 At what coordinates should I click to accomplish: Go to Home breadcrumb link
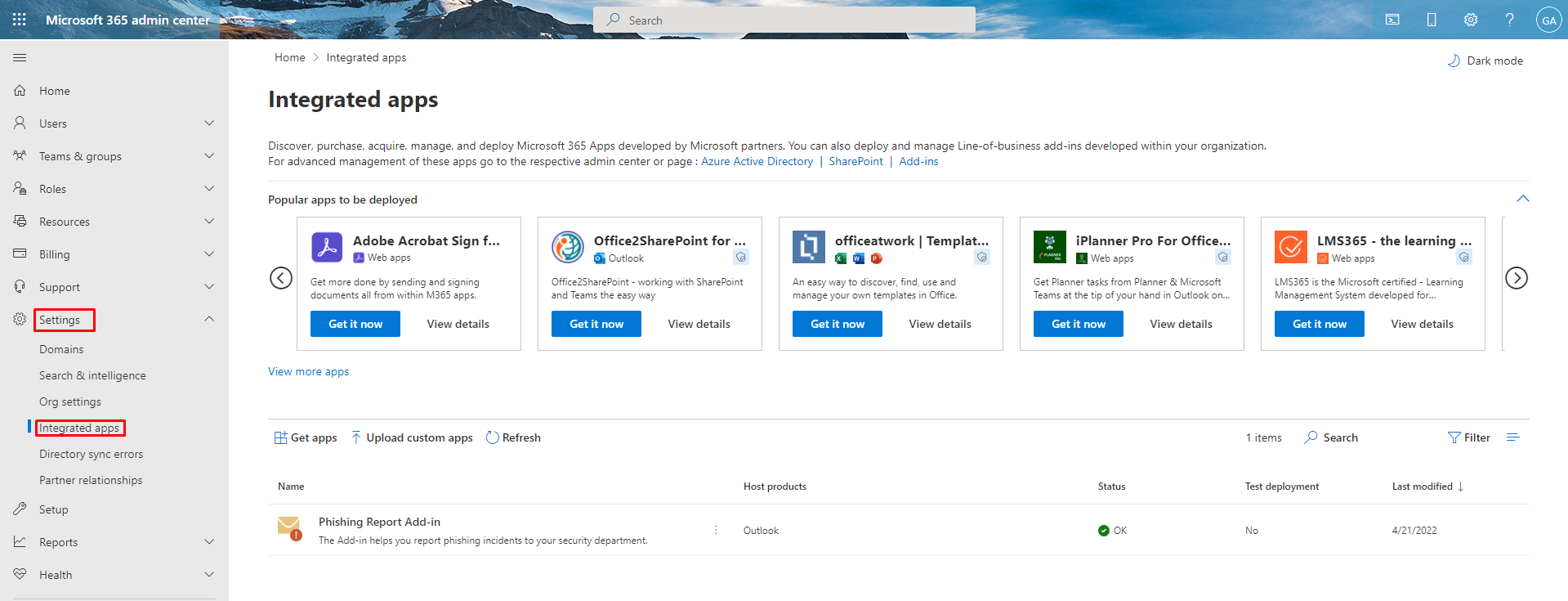[289, 57]
